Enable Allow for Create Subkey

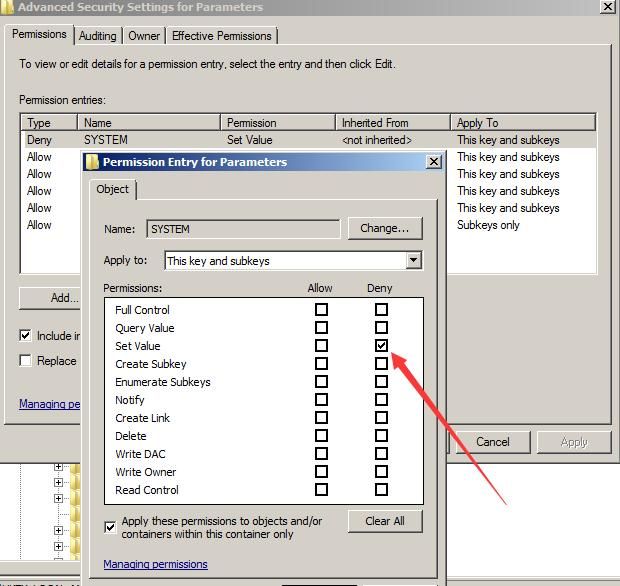(x=321, y=363)
